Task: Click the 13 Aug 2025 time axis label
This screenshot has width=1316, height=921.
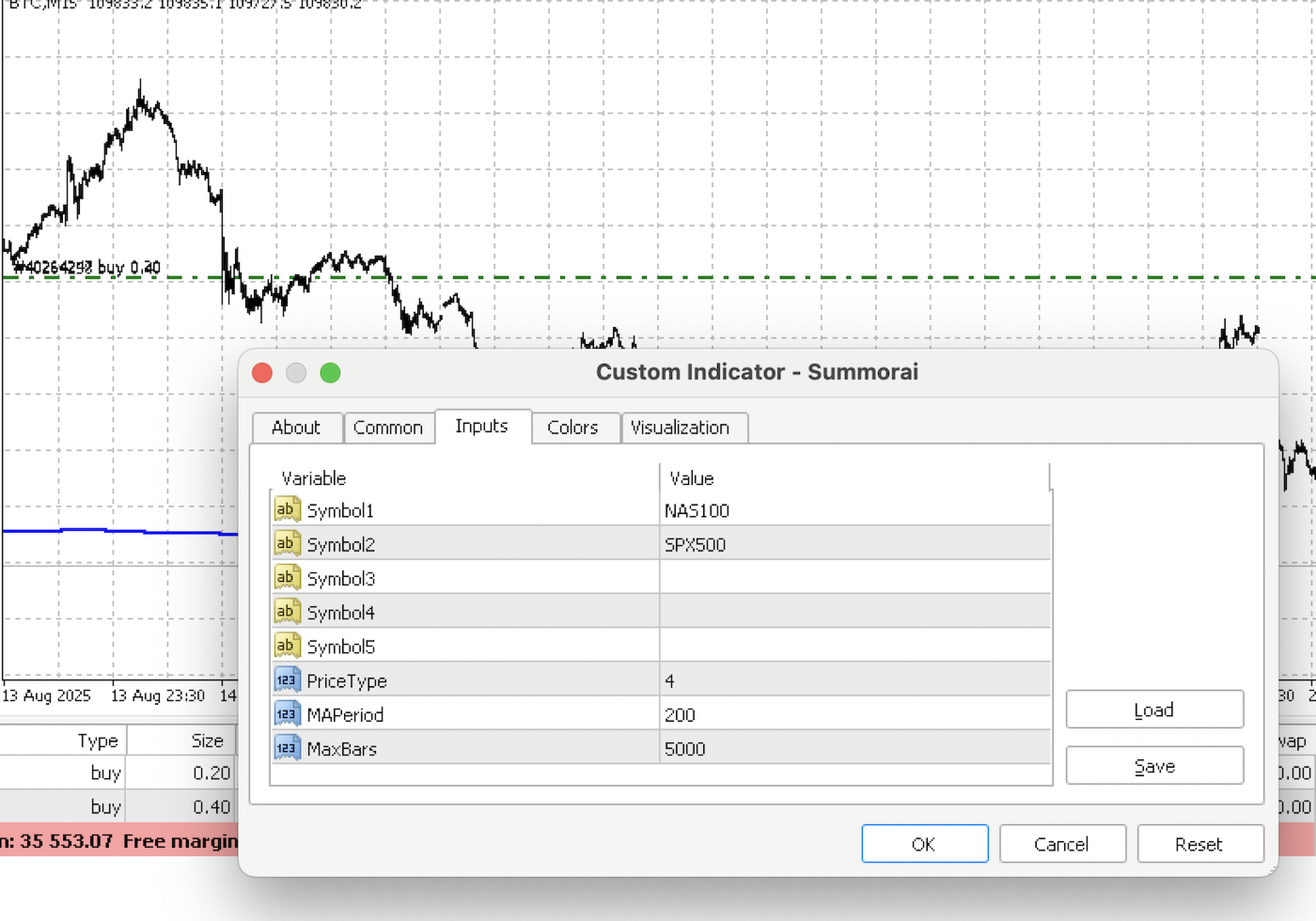Action: click(x=47, y=695)
